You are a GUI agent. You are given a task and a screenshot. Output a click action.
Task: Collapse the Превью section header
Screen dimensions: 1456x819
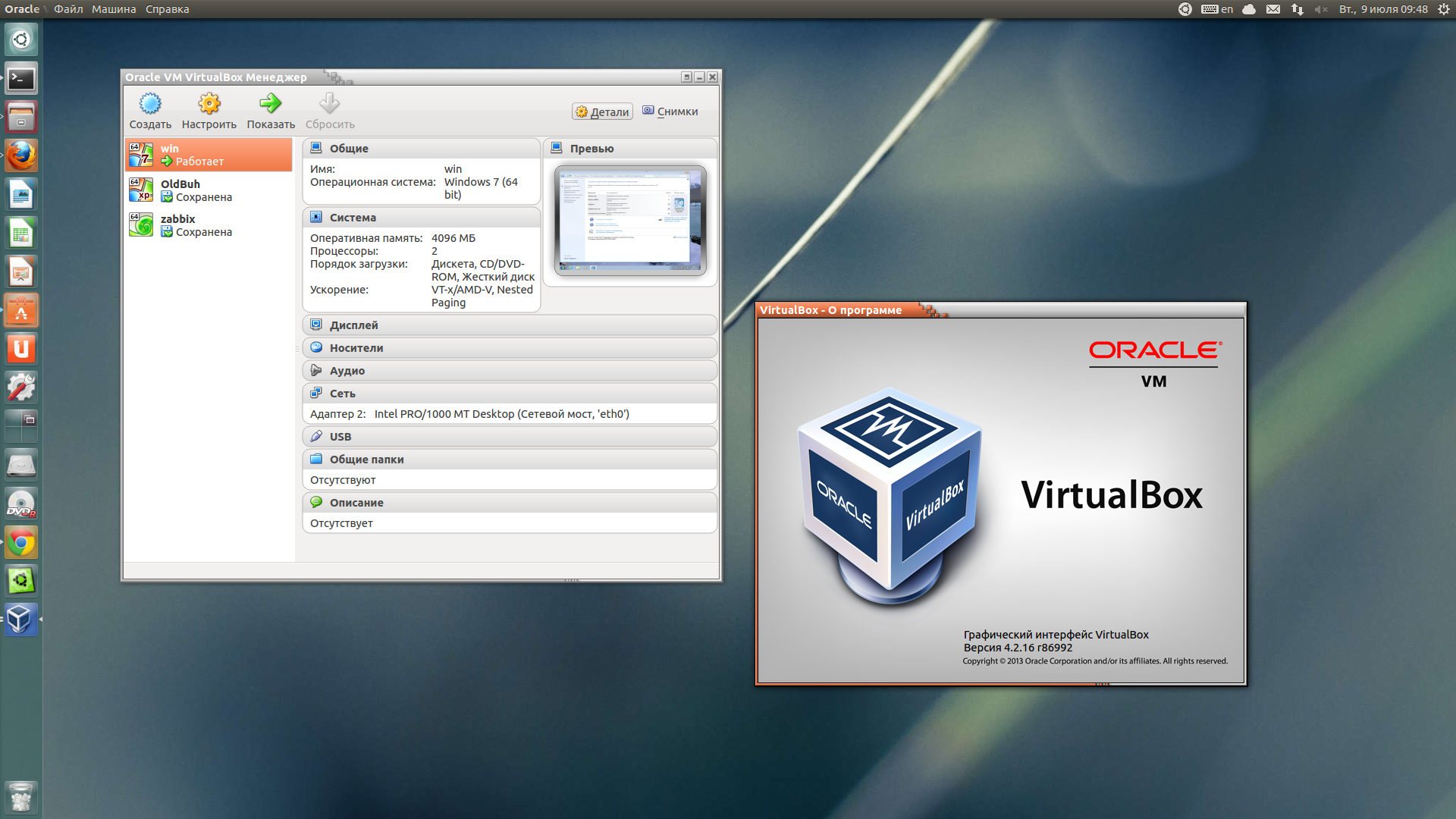click(630, 149)
